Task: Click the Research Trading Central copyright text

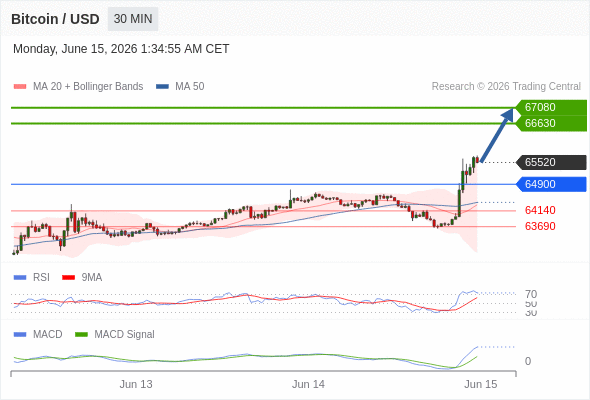Action: point(506,87)
